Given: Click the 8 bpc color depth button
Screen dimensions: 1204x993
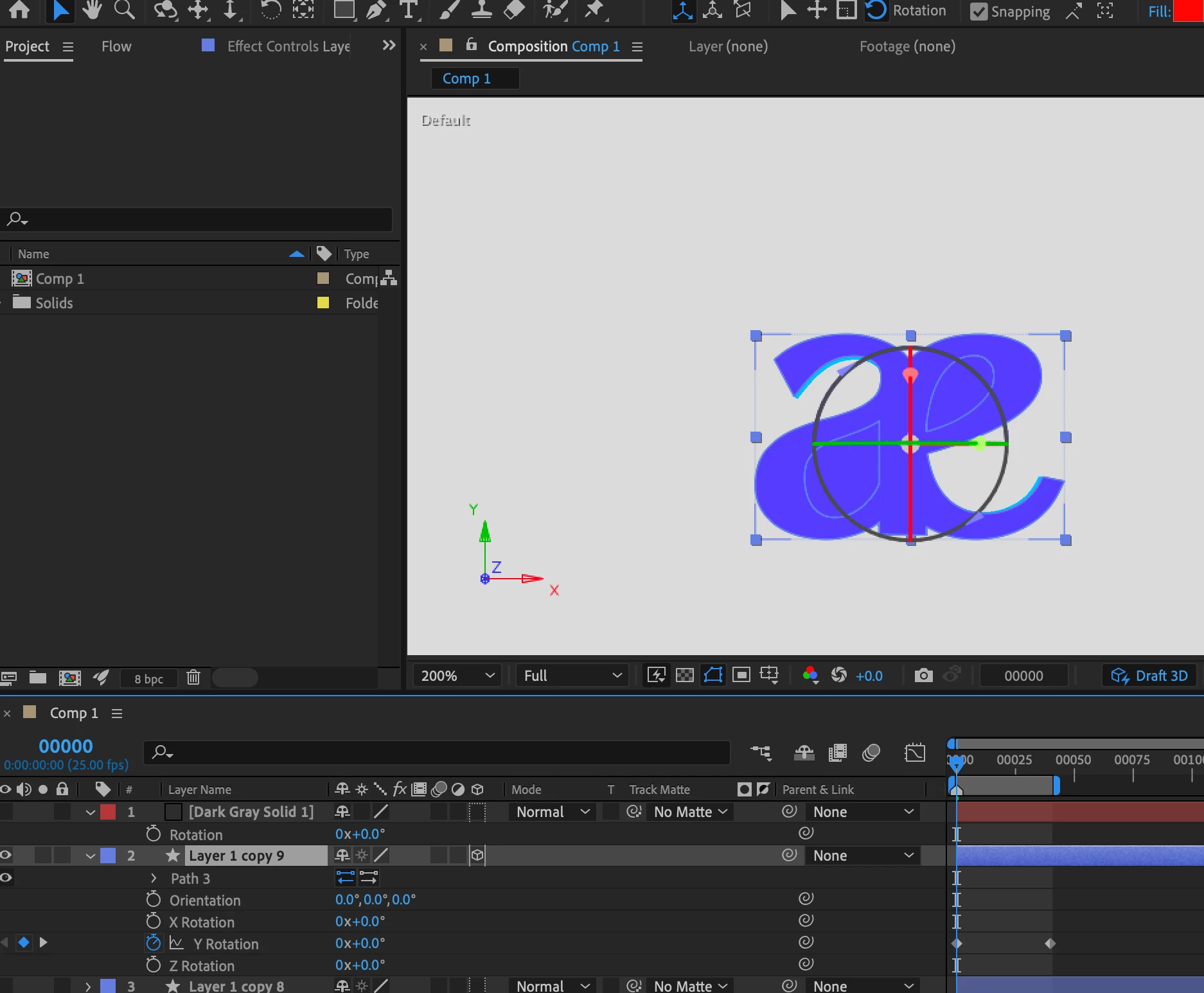Looking at the screenshot, I should pyautogui.click(x=148, y=678).
